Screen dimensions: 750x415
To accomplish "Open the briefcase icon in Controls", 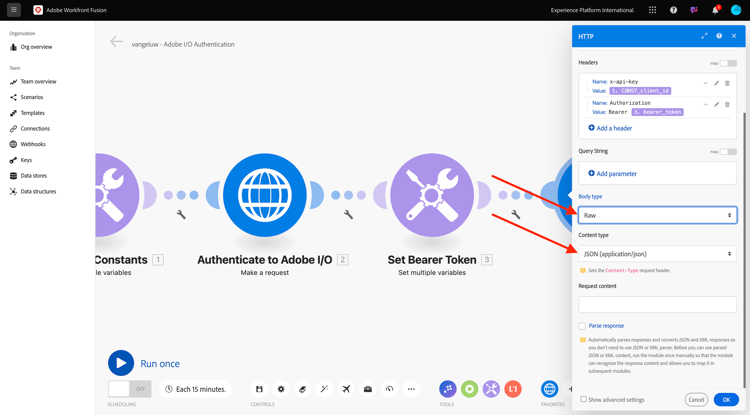I will (368, 389).
